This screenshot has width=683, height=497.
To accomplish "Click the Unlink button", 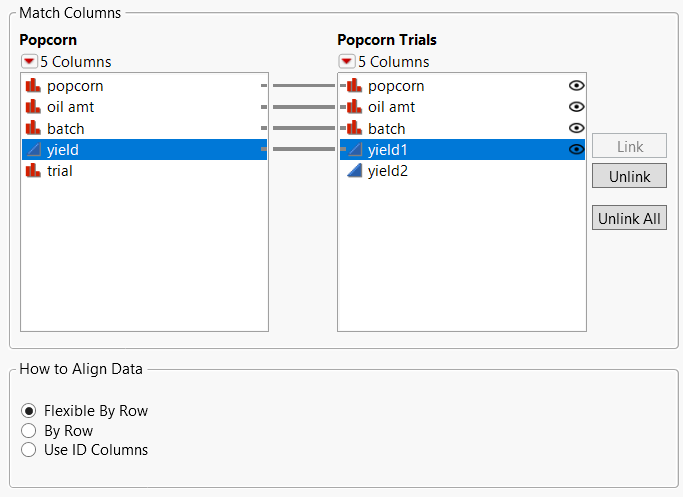I will pos(629,177).
